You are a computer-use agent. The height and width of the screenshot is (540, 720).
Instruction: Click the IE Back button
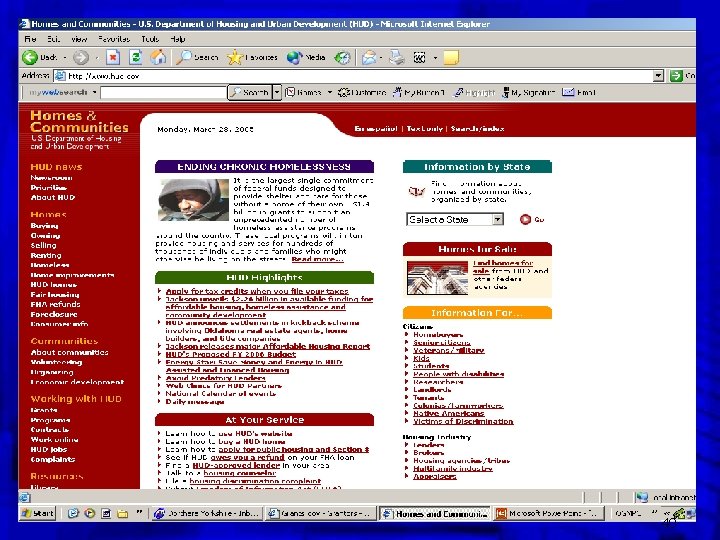coord(39,57)
